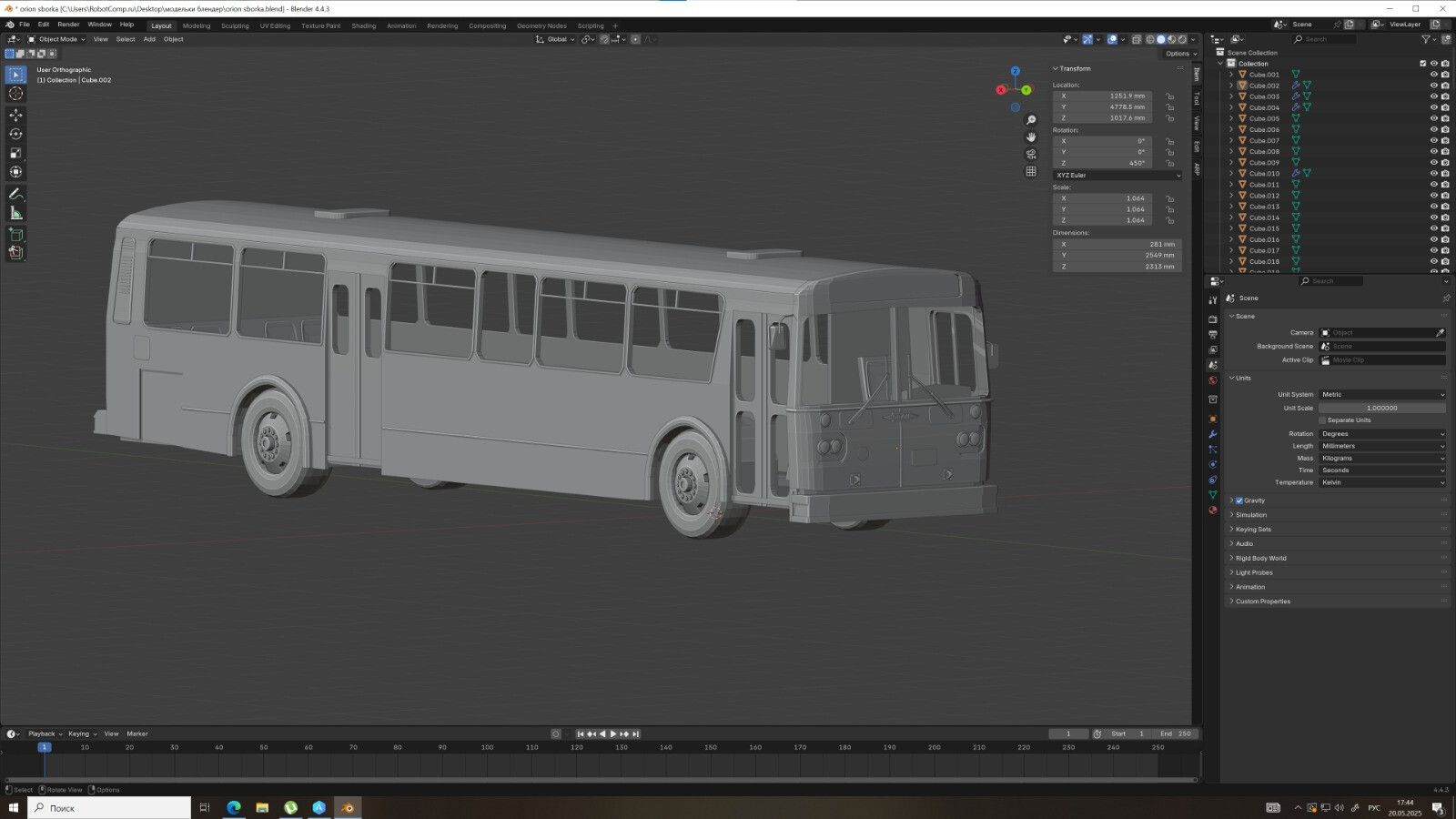Click the Options button in the header
The height and width of the screenshot is (819, 1456).
point(1178,53)
